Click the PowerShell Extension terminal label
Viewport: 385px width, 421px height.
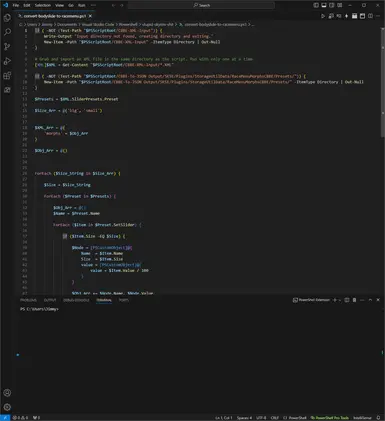click(311, 300)
